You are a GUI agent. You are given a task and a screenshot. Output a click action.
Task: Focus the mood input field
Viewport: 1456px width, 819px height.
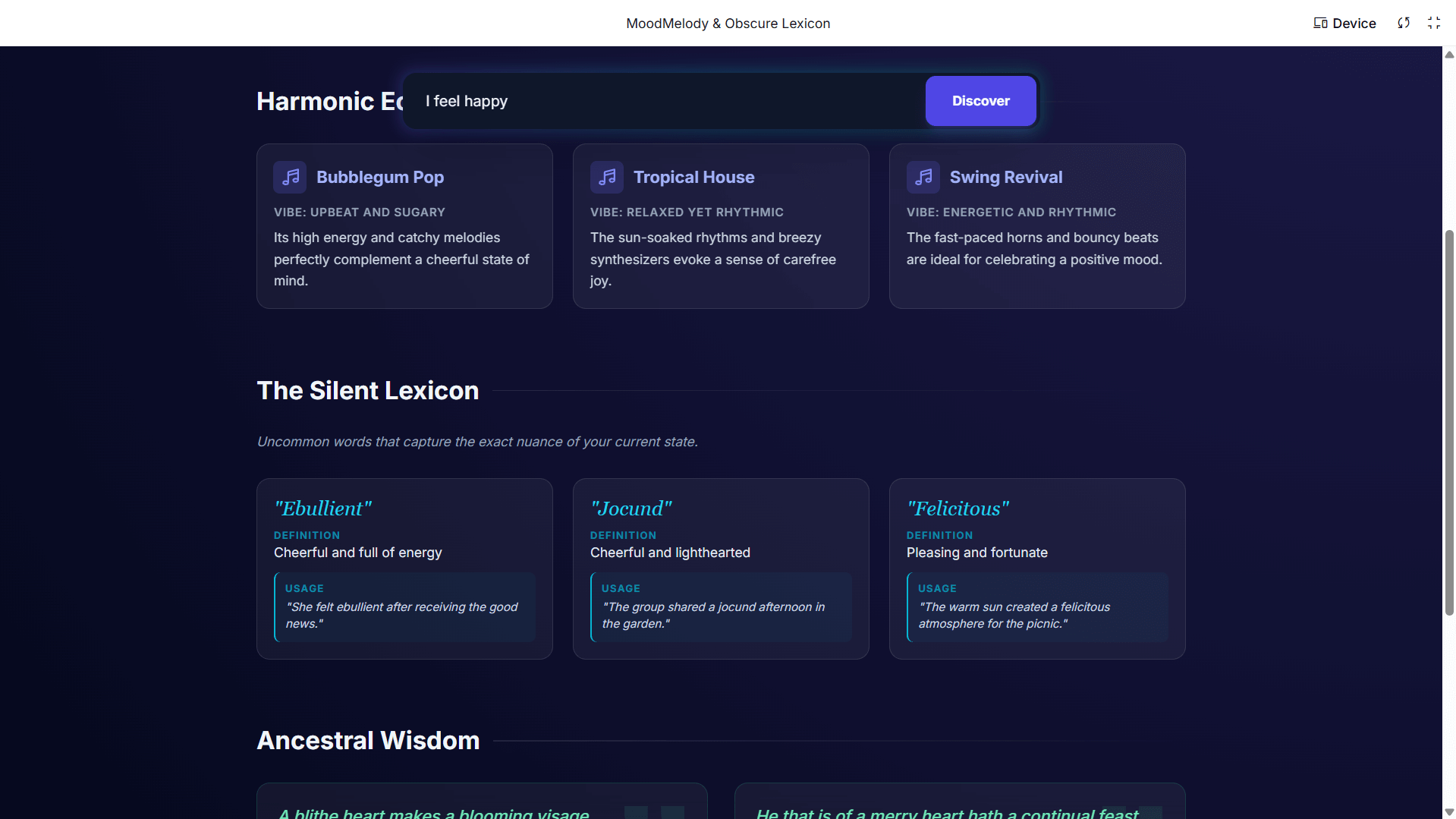(x=668, y=101)
